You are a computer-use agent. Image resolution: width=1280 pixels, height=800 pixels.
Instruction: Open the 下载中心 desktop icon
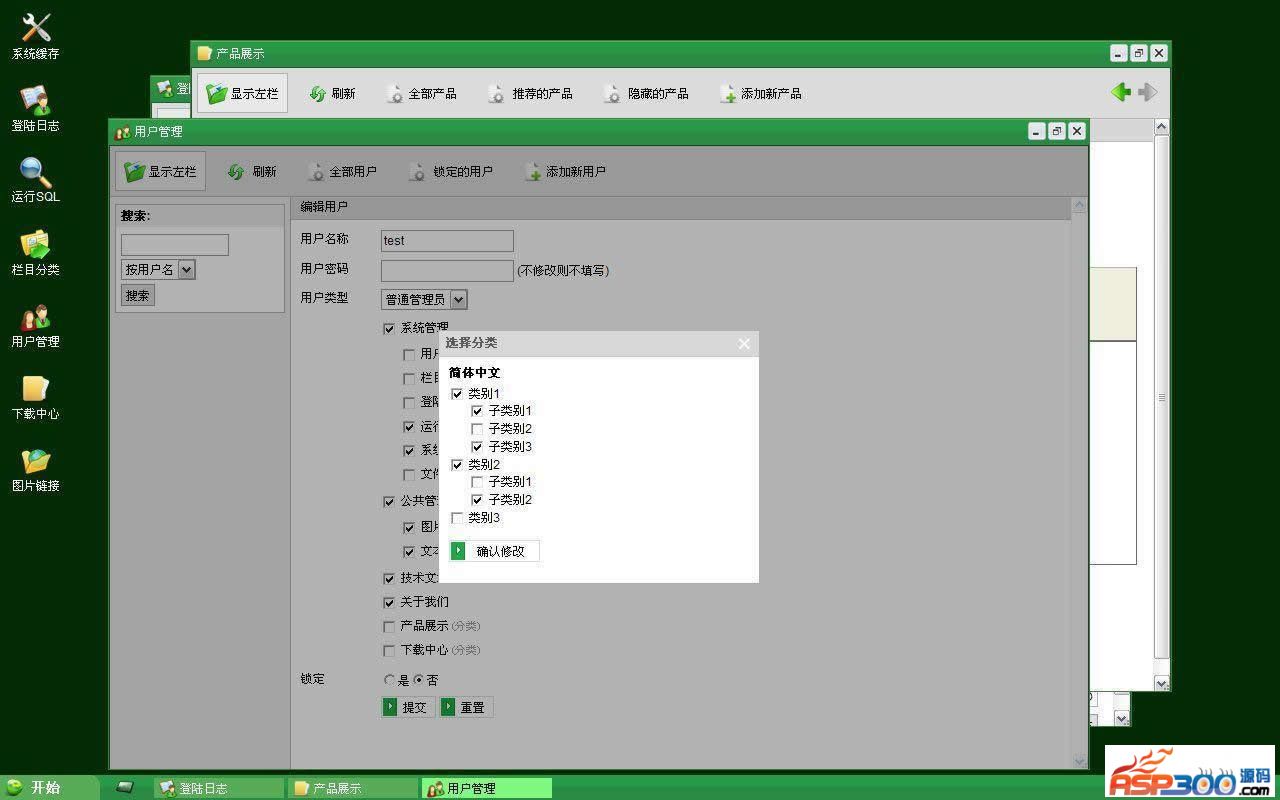click(35, 397)
